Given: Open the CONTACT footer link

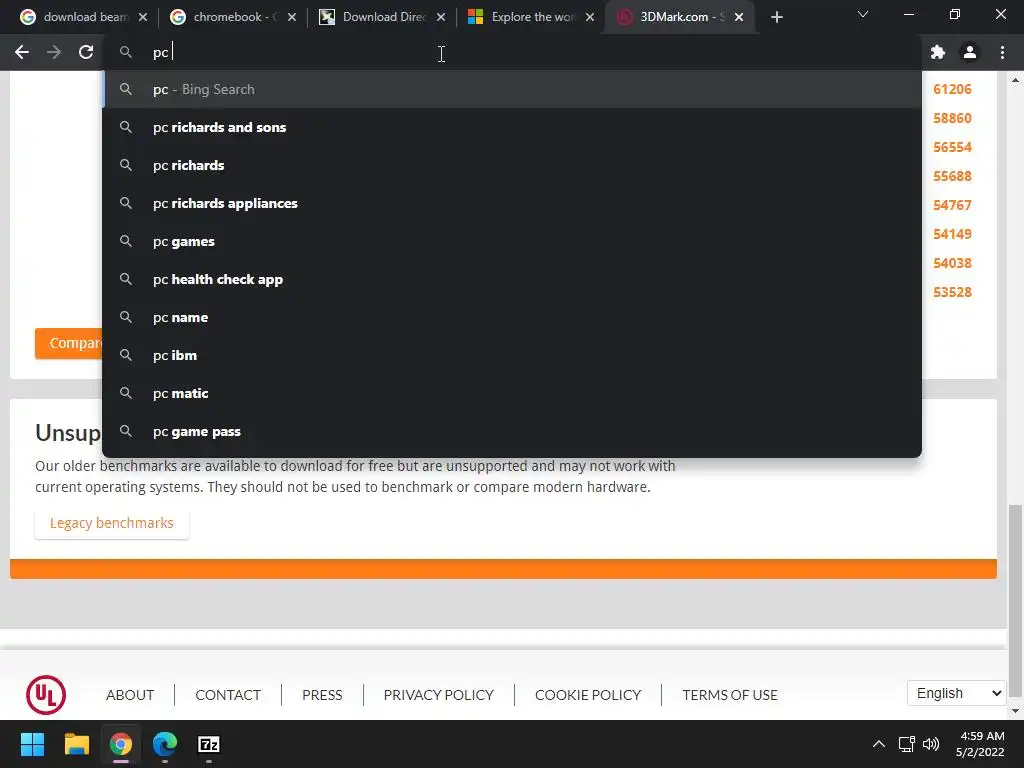Looking at the screenshot, I should (x=228, y=695).
